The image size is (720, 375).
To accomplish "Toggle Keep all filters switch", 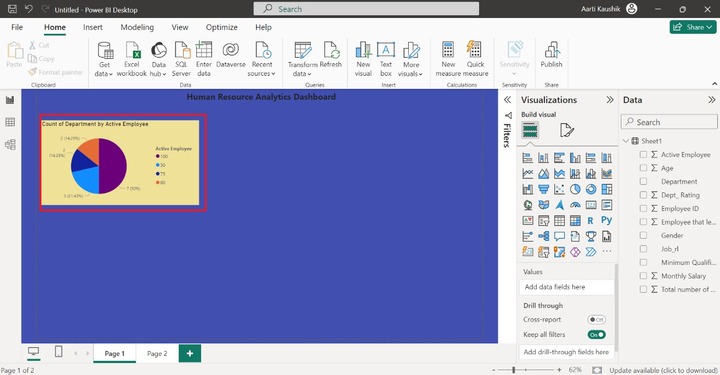I will pyautogui.click(x=596, y=335).
